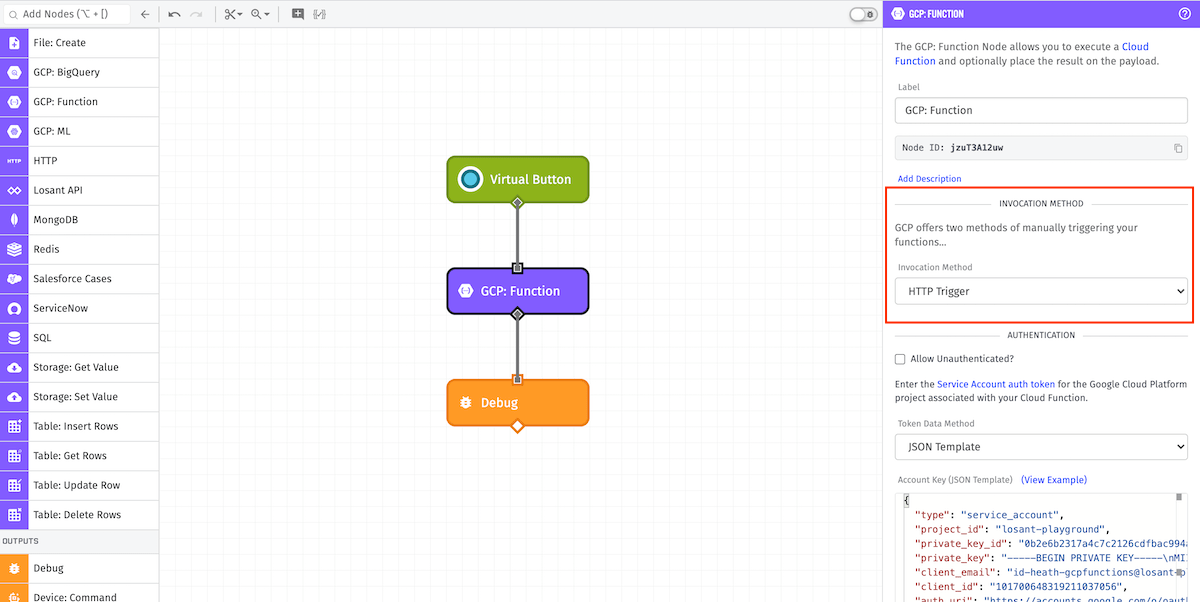Click the Debug node bottom connector diamond
The image size is (1200, 602).
(517, 426)
